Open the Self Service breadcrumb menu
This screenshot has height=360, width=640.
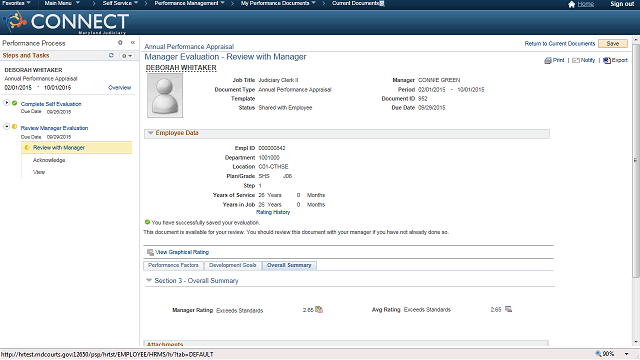coord(120,3)
